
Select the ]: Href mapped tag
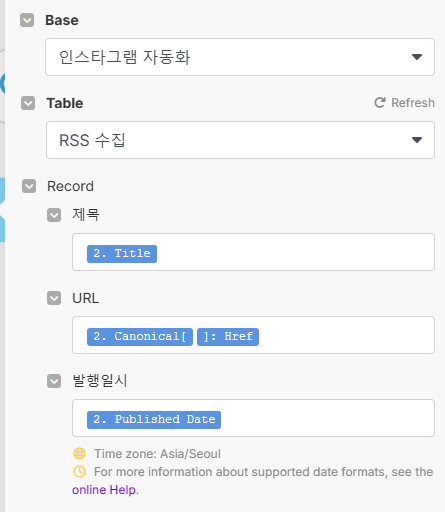[228, 337]
